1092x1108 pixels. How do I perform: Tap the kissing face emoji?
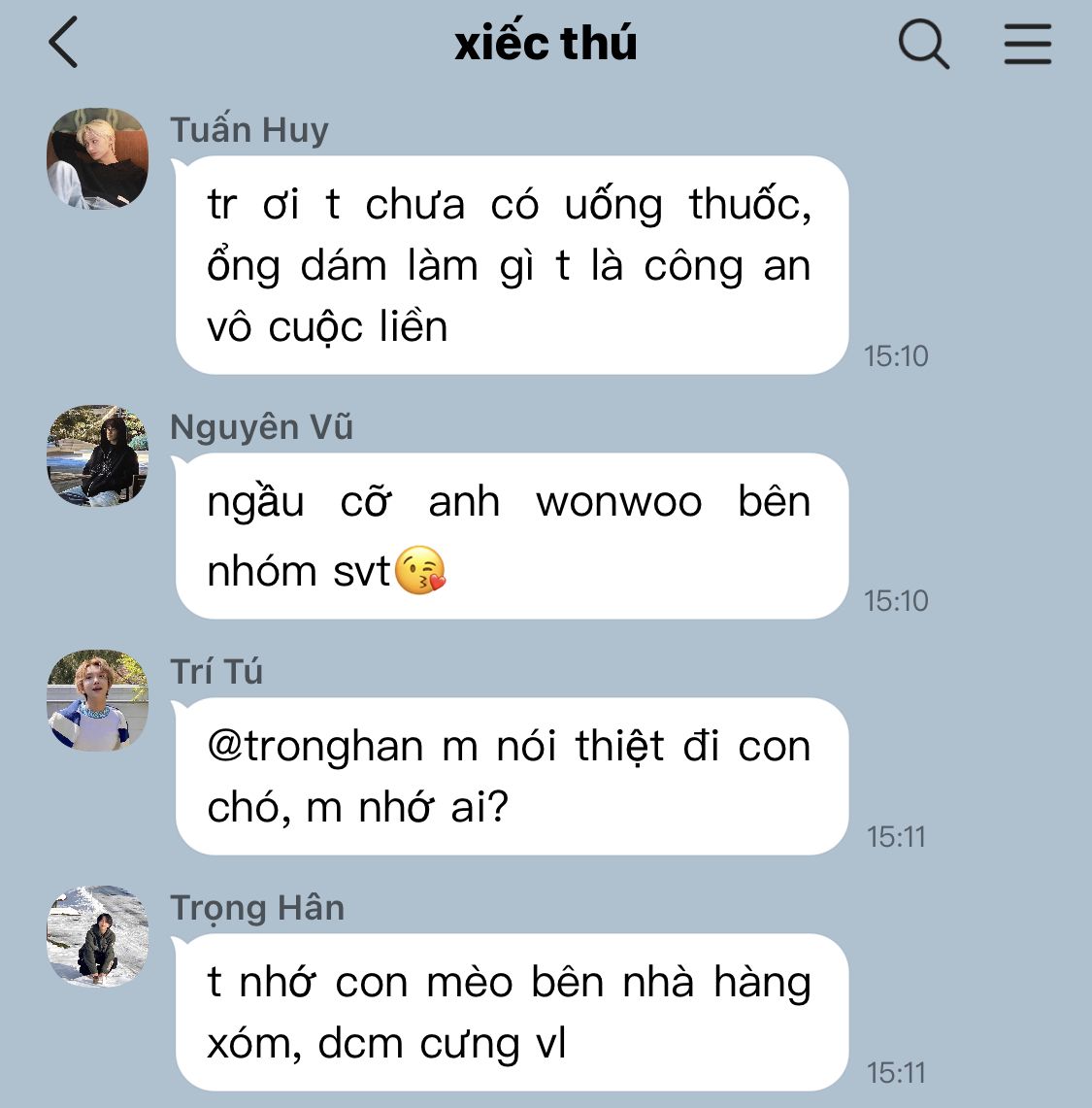point(420,570)
